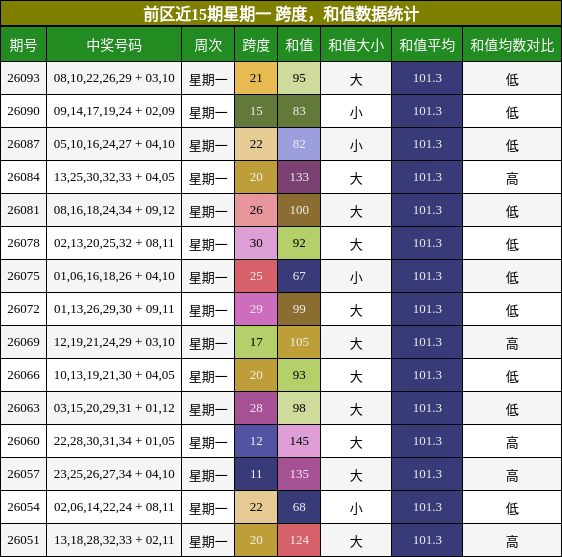Click winning numbers 09,14,17,19,24 + 02,09

114,111
